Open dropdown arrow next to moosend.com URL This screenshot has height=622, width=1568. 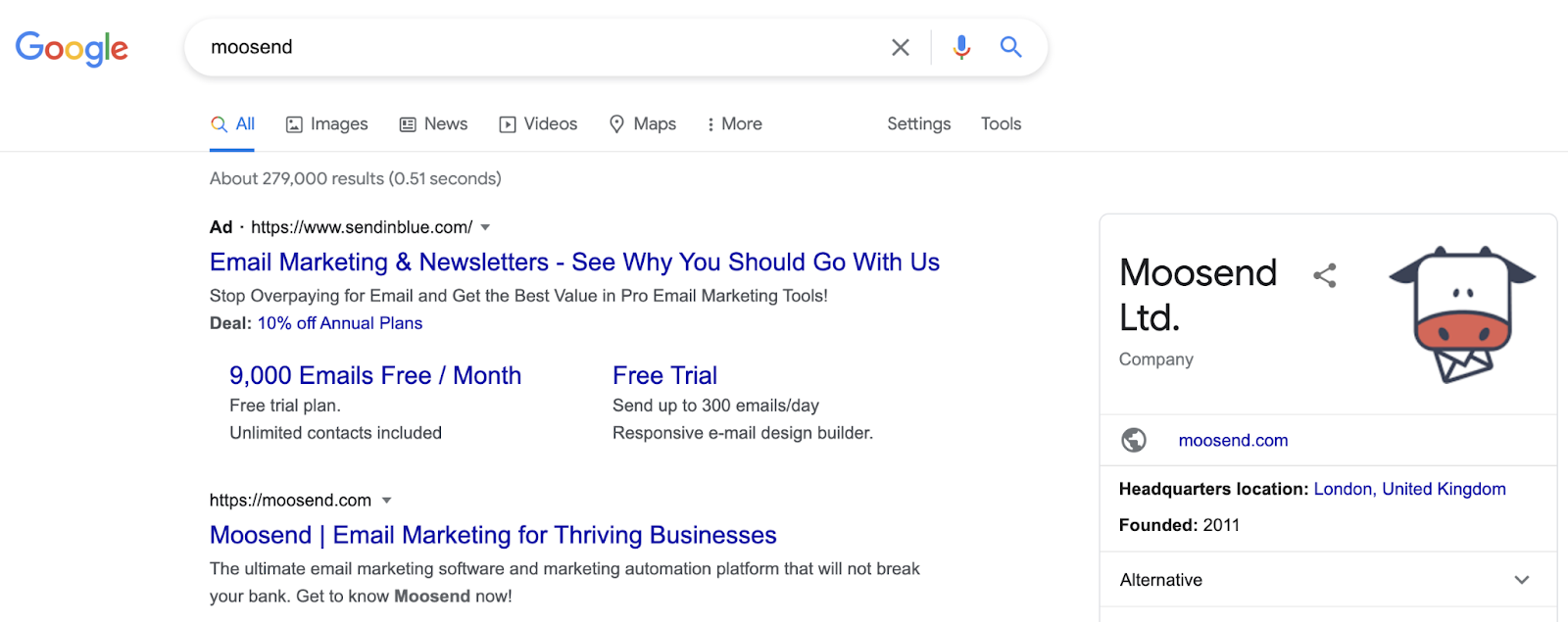click(386, 501)
